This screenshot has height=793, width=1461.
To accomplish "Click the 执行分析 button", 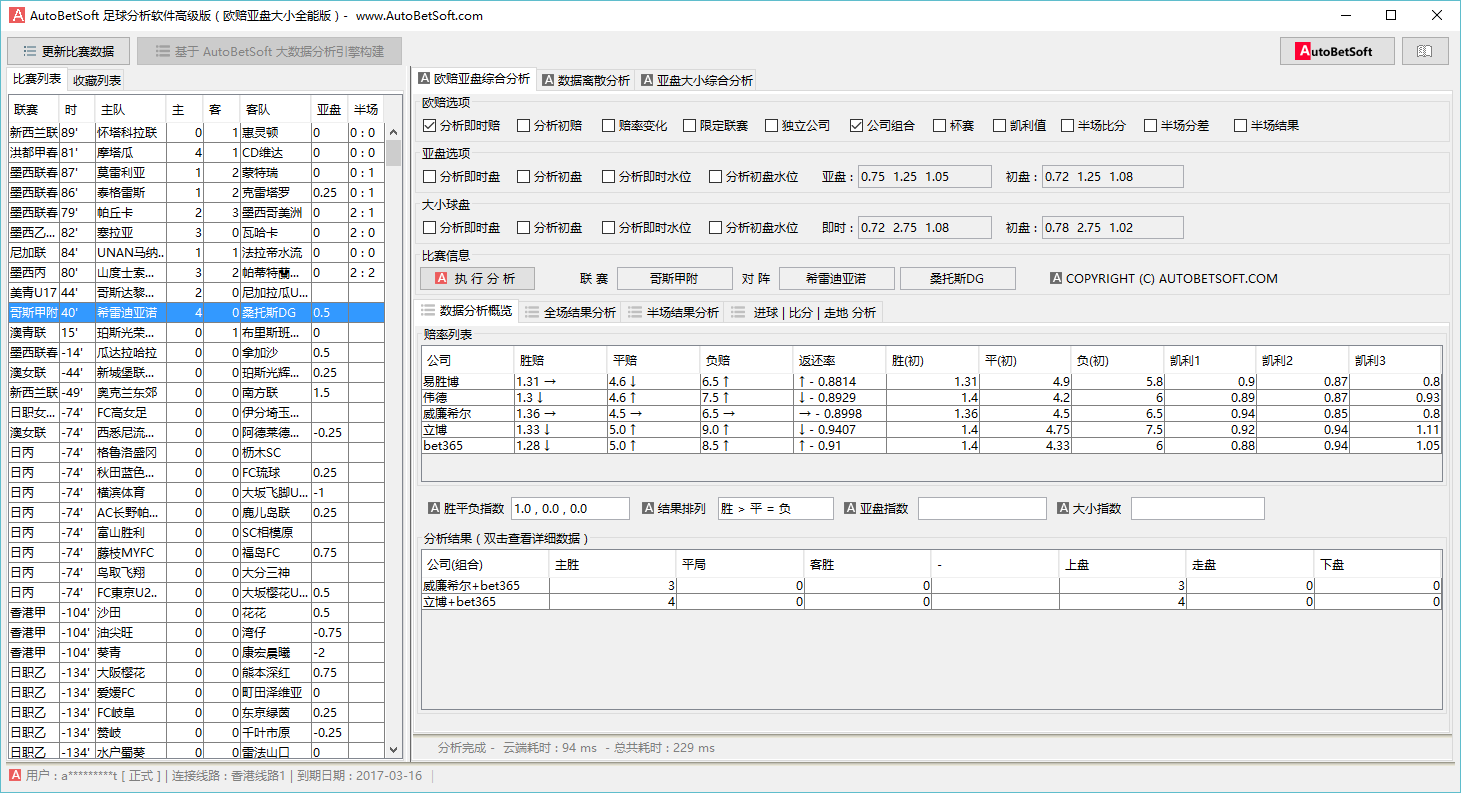I will pyautogui.click(x=477, y=279).
